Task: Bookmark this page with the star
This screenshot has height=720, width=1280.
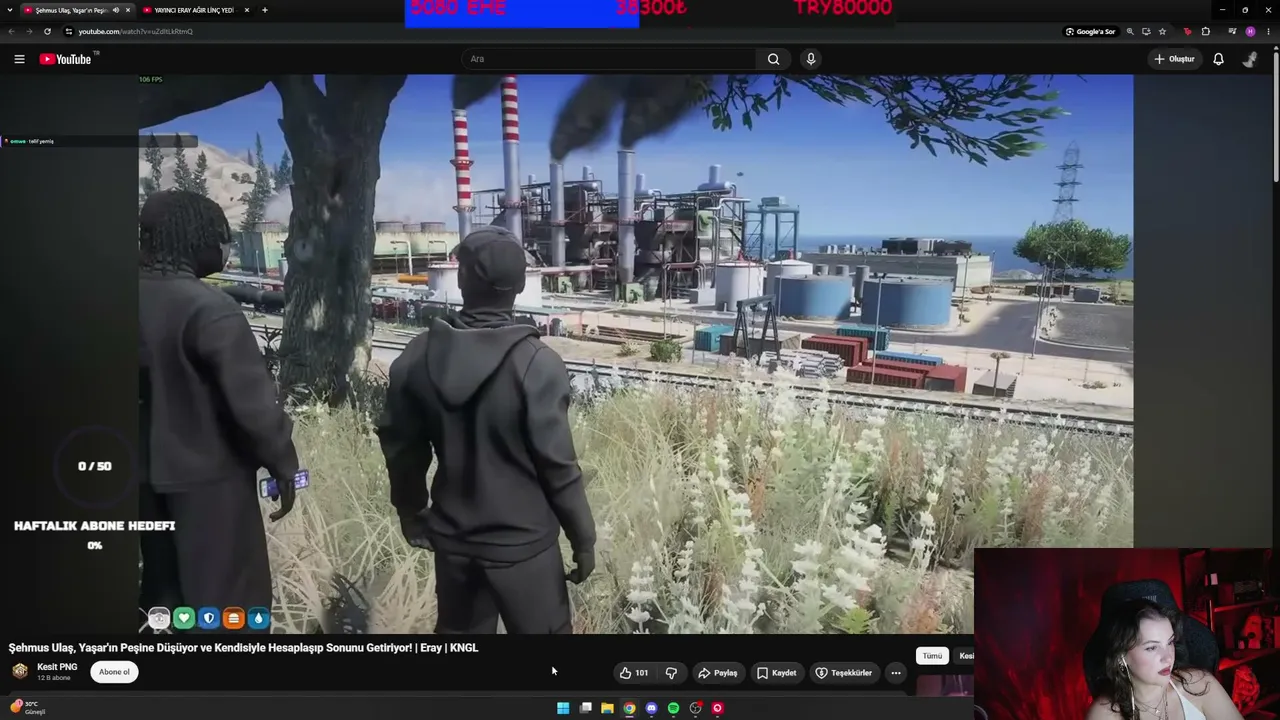Action: click(1162, 31)
